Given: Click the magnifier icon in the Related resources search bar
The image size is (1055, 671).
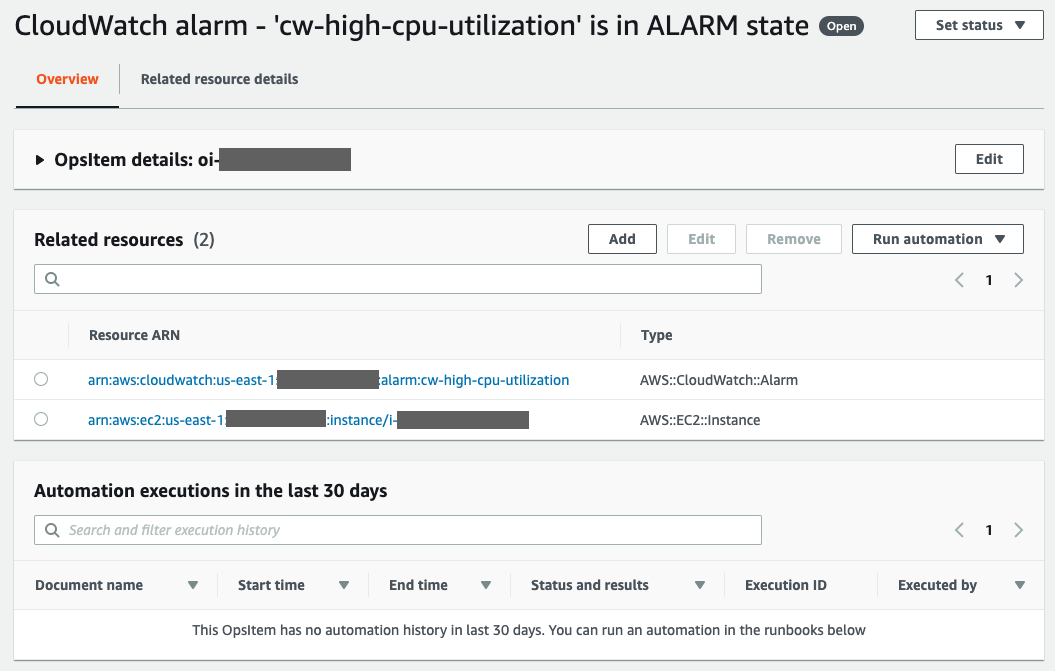Looking at the screenshot, I should (51, 279).
